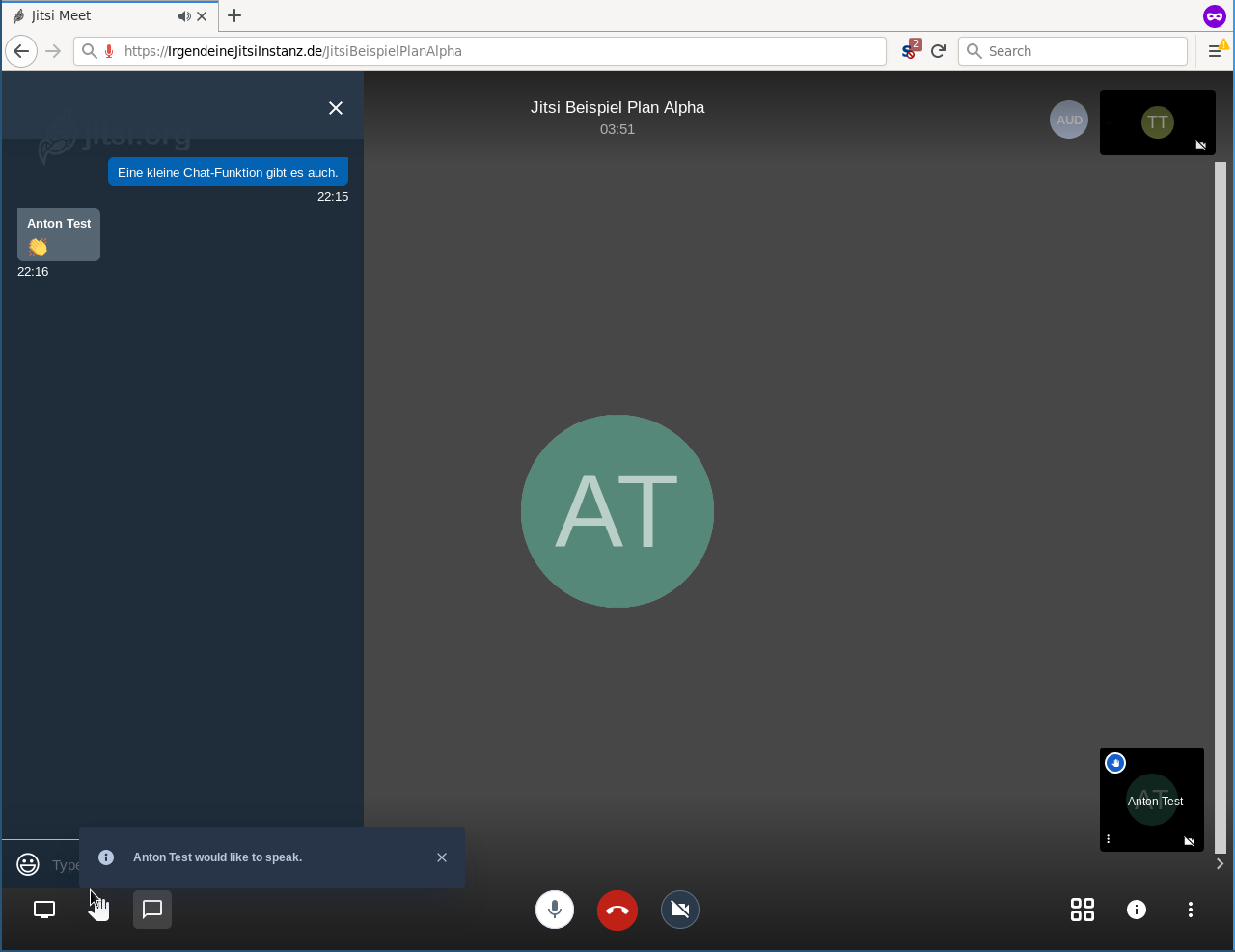Screen dimensions: 1235x952
Task: Click camera-off icon on TT thumbnail
Action: (x=1201, y=145)
